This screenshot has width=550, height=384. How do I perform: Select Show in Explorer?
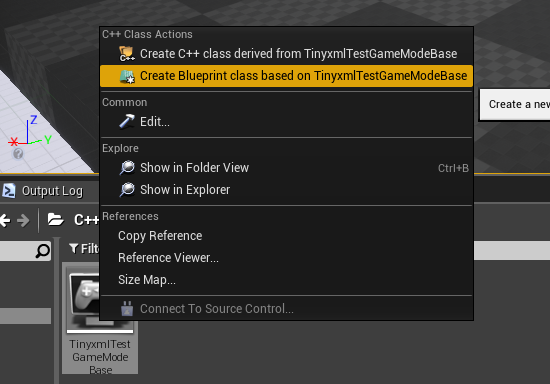(x=286, y=190)
